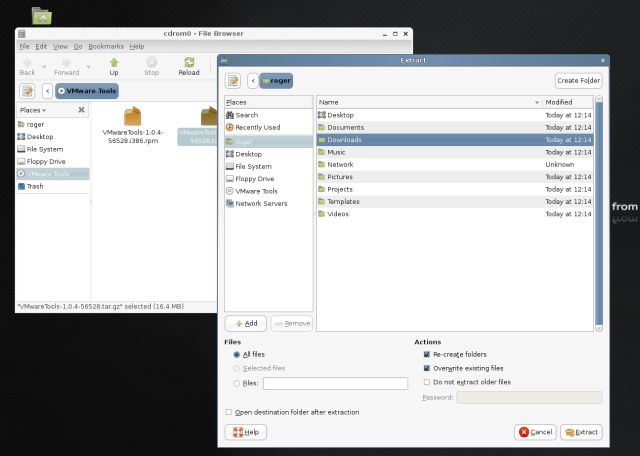This screenshot has height=456, width=640.
Task: Click the VMware Tools path button in File Browser
Action: click(x=87, y=91)
